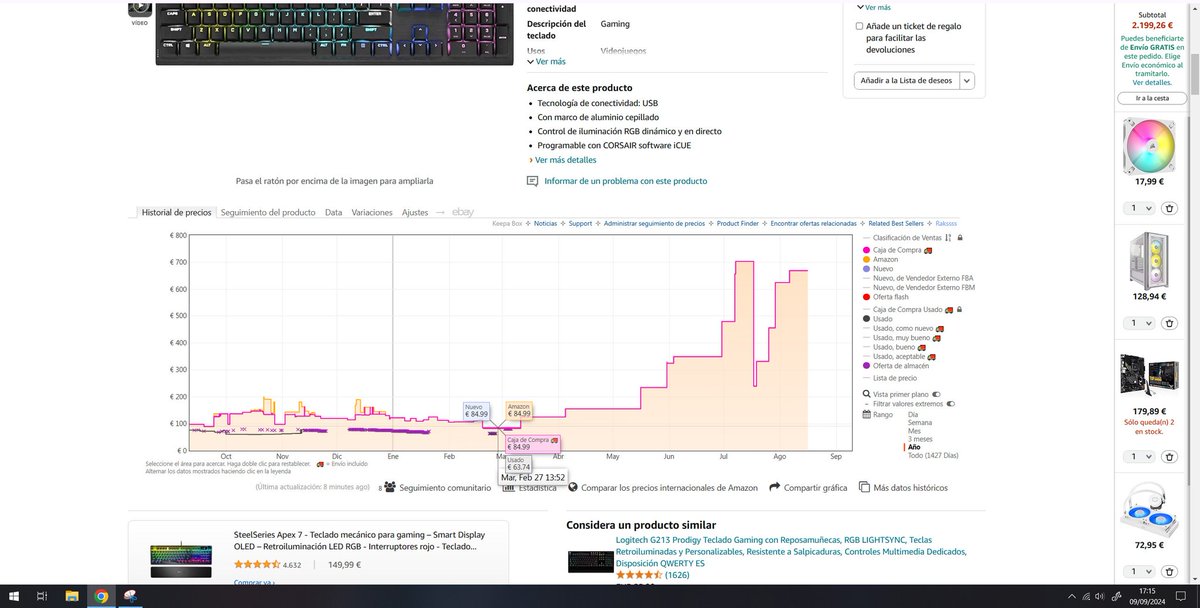The height and width of the screenshot is (608, 1200).
Task: Open the quantity dropdown for the 179,89 € motherboard
Action: (1141, 456)
